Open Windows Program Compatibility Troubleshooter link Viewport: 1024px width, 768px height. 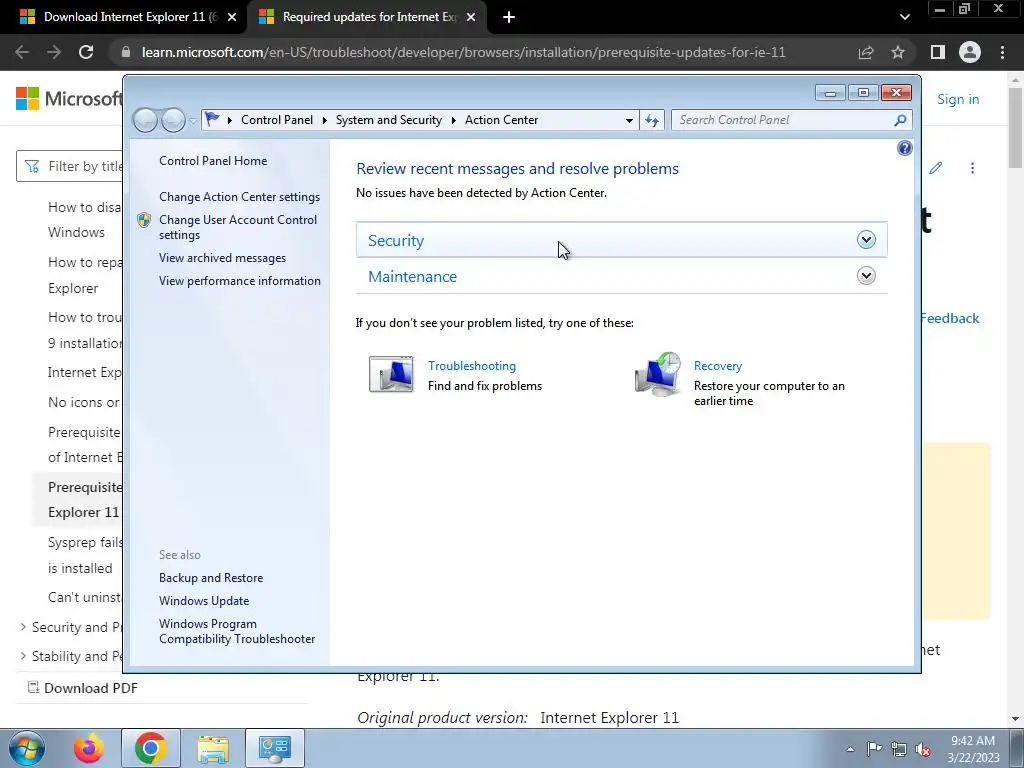coord(237,632)
